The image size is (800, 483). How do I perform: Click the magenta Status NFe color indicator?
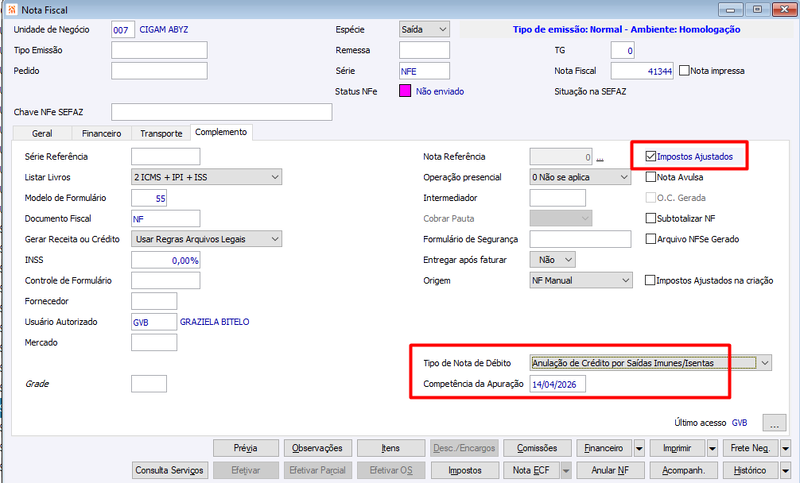tap(405, 91)
